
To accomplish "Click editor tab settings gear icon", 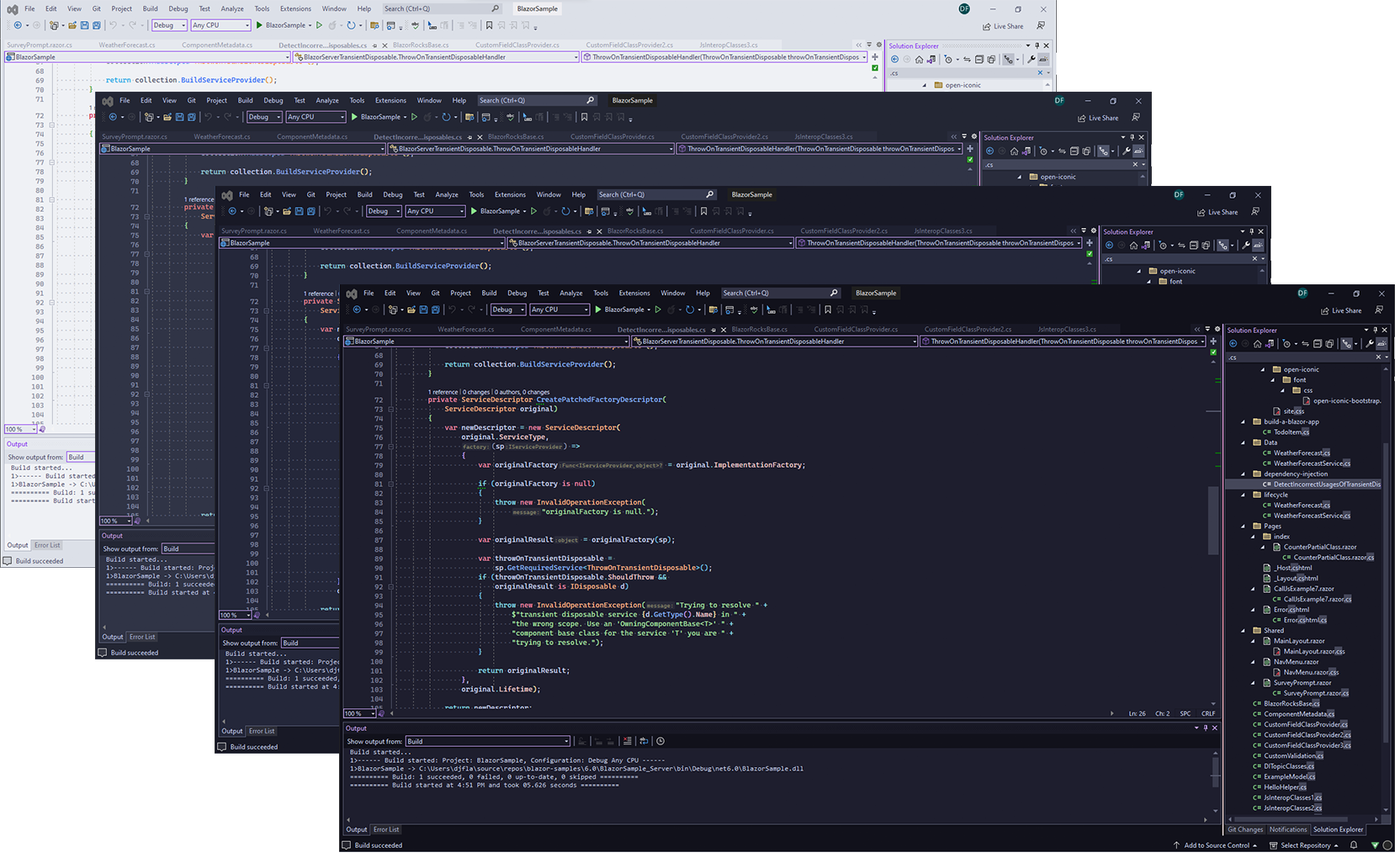I will (x=1217, y=329).
